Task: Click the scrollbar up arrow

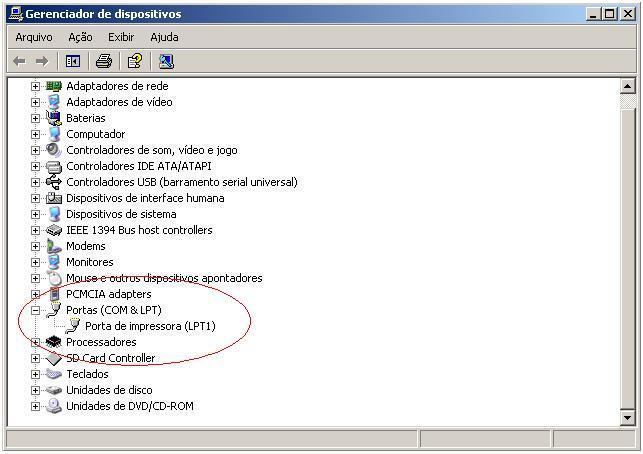Action: [628, 86]
